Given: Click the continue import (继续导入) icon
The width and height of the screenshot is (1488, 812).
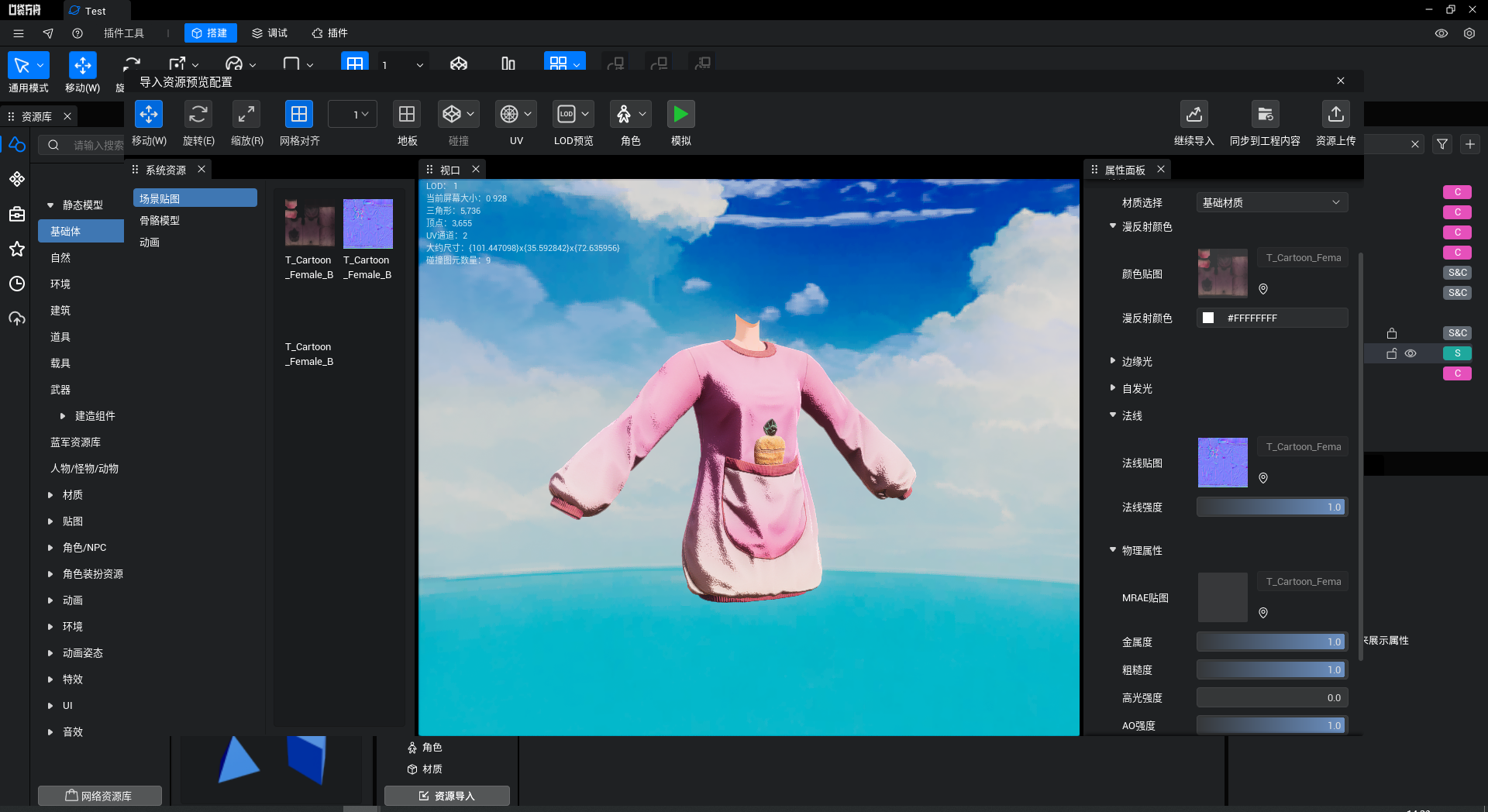Looking at the screenshot, I should tap(1193, 115).
